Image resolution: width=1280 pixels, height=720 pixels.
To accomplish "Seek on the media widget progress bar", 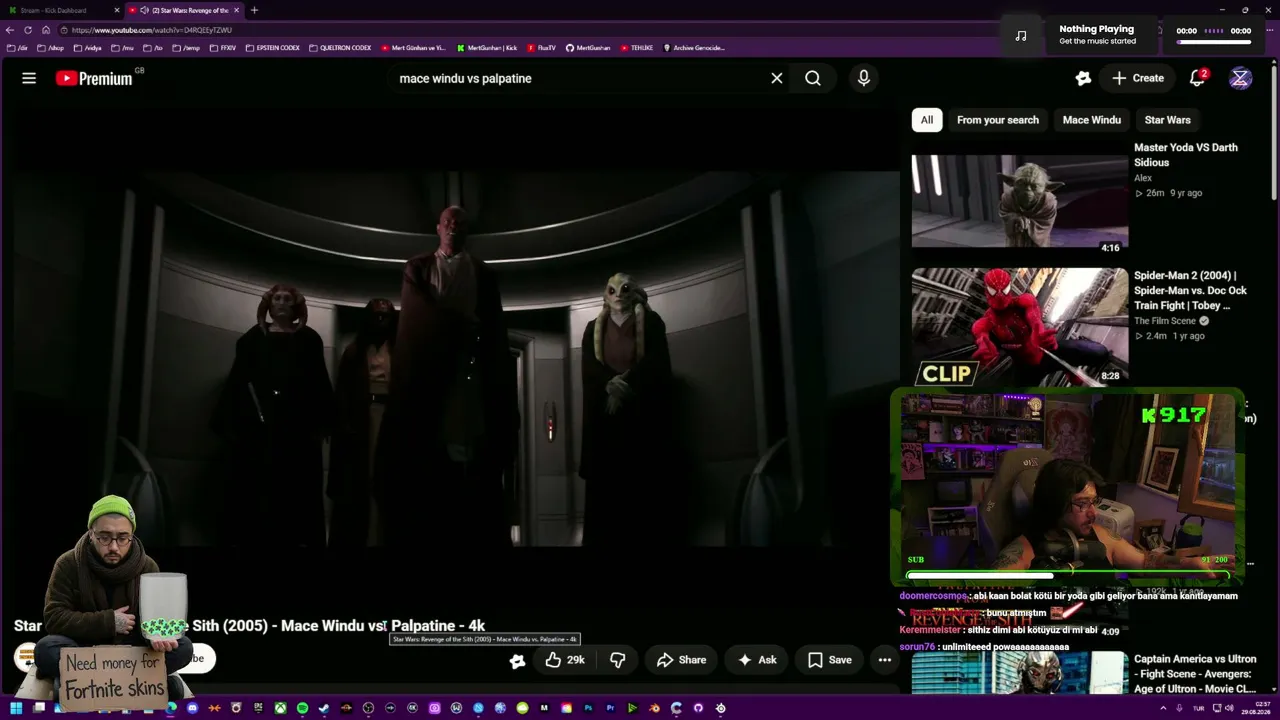I will [x=1214, y=41].
